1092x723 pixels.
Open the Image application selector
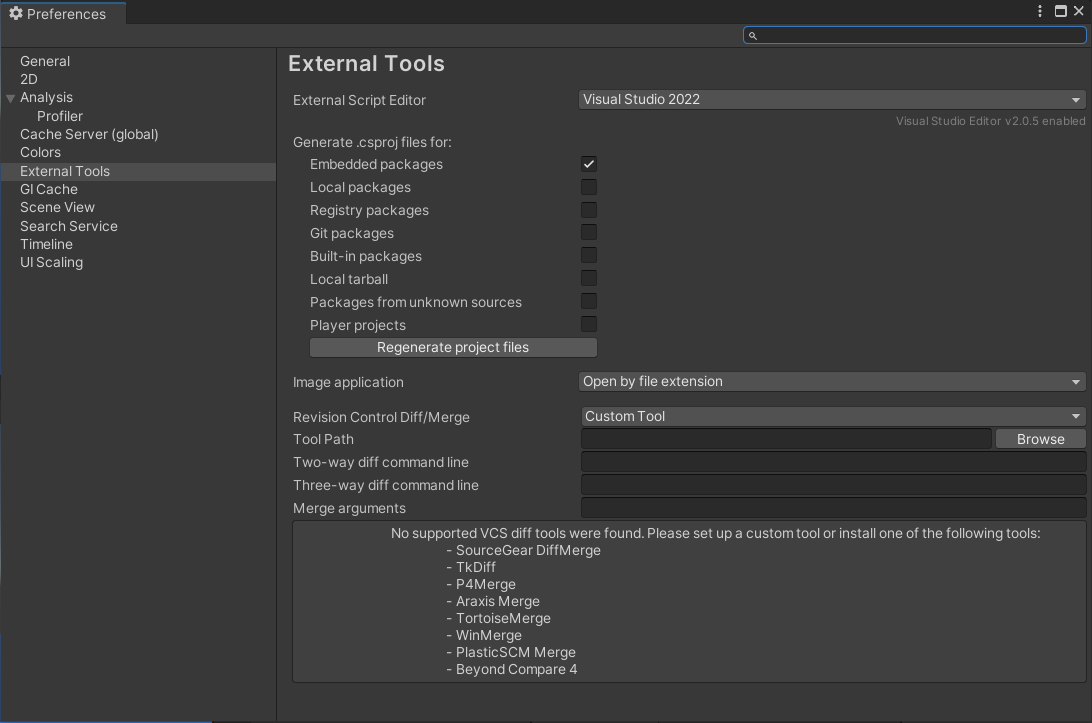click(x=832, y=381)
